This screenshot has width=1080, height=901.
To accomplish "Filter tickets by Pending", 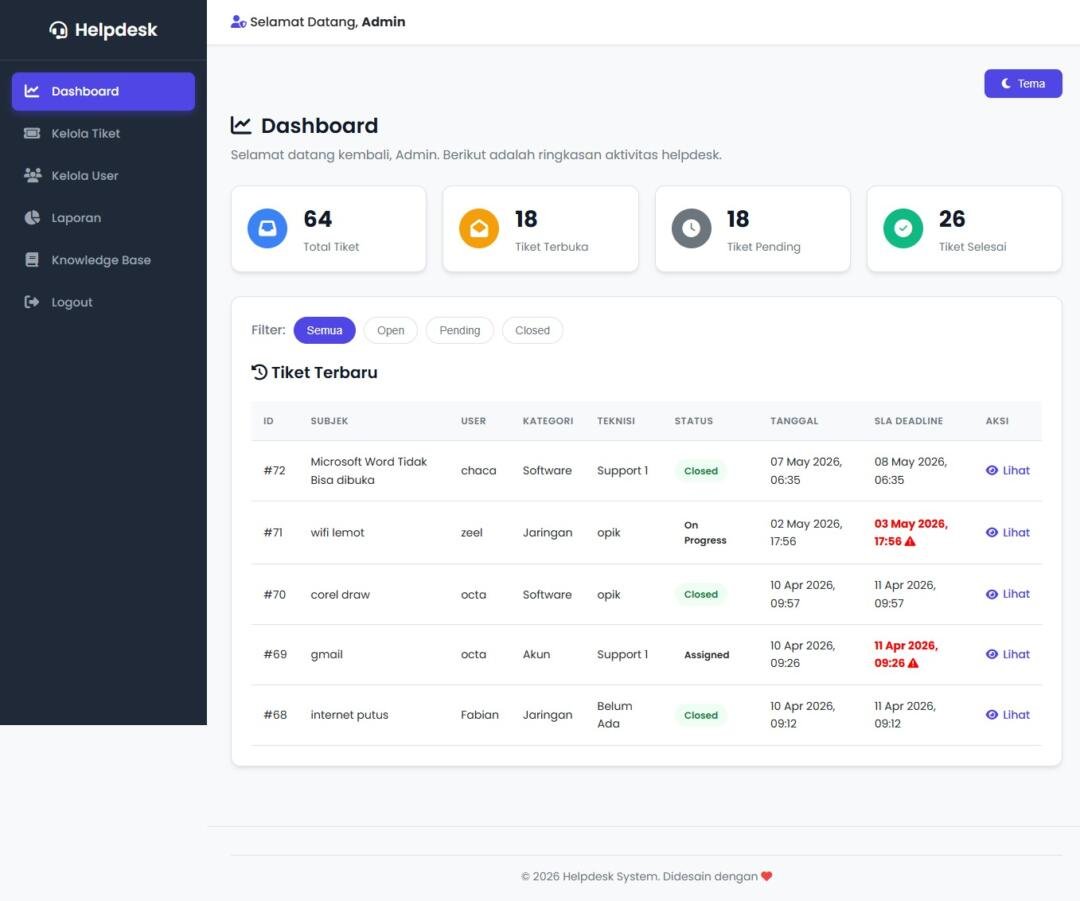I will pyautogui.click(x=459, y=330).
